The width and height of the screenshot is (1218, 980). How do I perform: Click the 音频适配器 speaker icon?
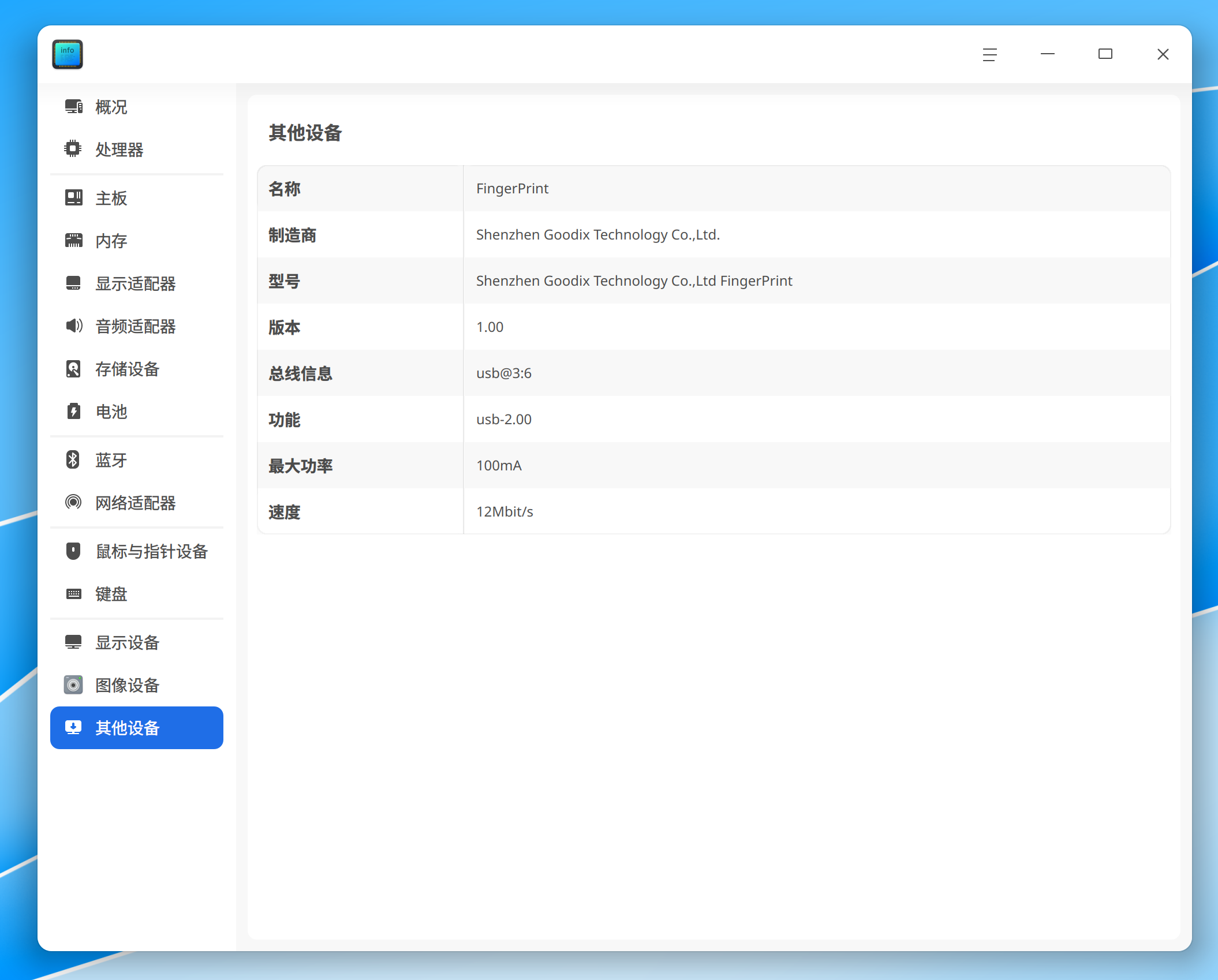73,326
